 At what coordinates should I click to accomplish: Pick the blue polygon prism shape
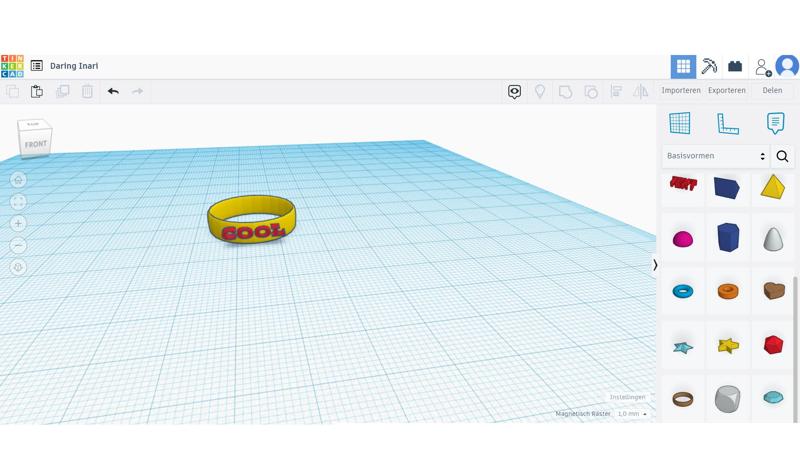click(728, 237)
